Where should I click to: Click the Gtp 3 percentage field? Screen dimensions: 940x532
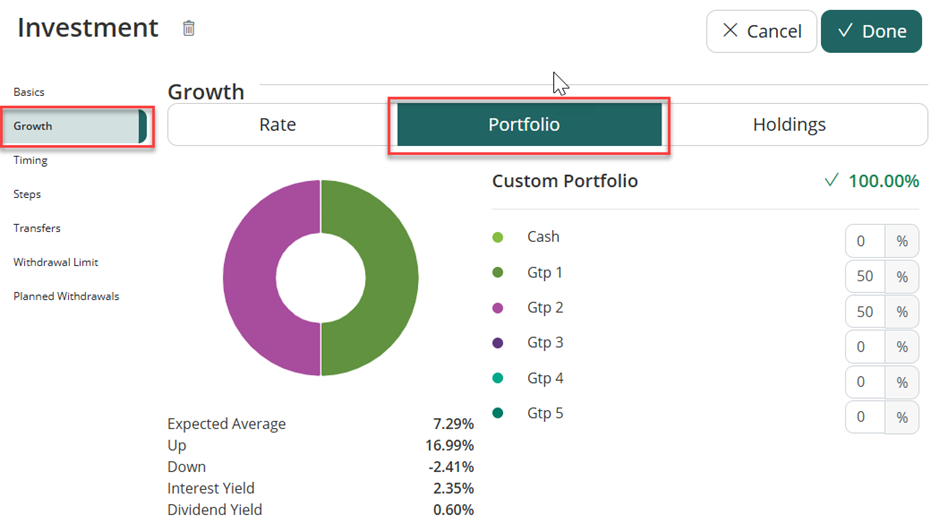point(865,347)
